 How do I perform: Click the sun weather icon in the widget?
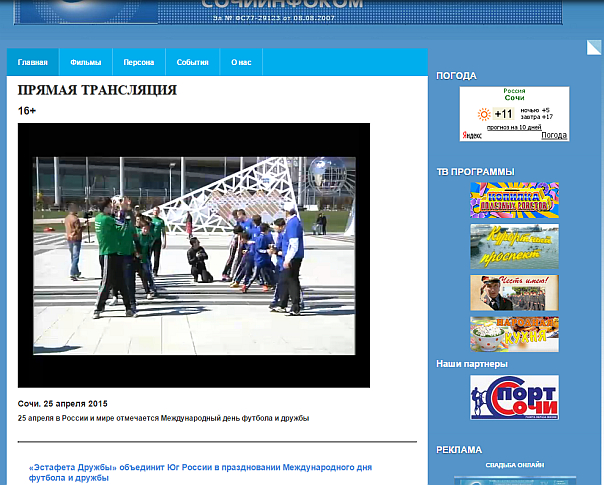pyautogui.click(x=485, y=114)
